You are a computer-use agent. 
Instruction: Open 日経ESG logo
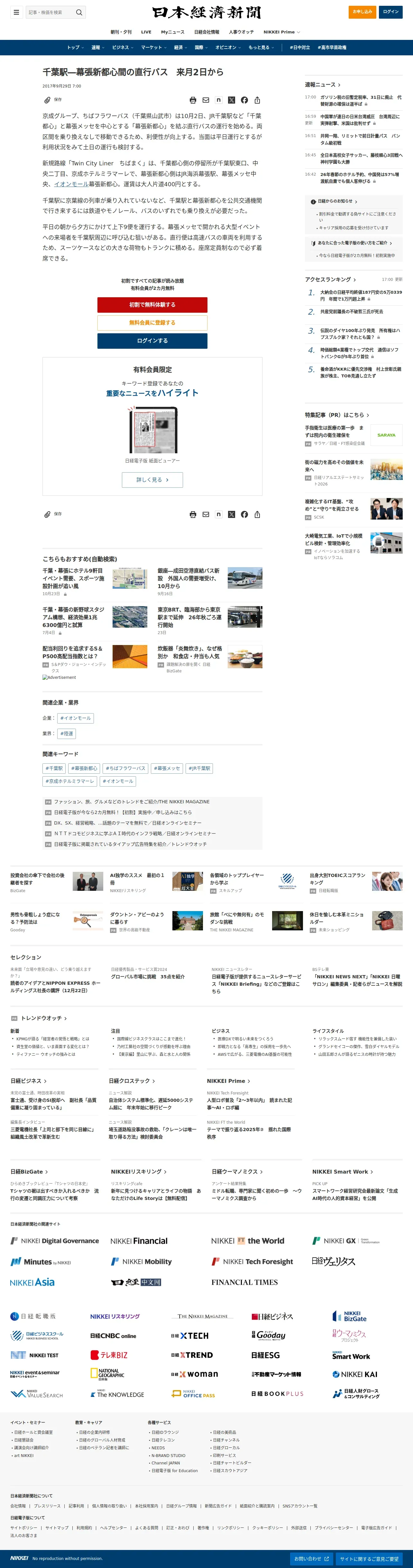265,1355
